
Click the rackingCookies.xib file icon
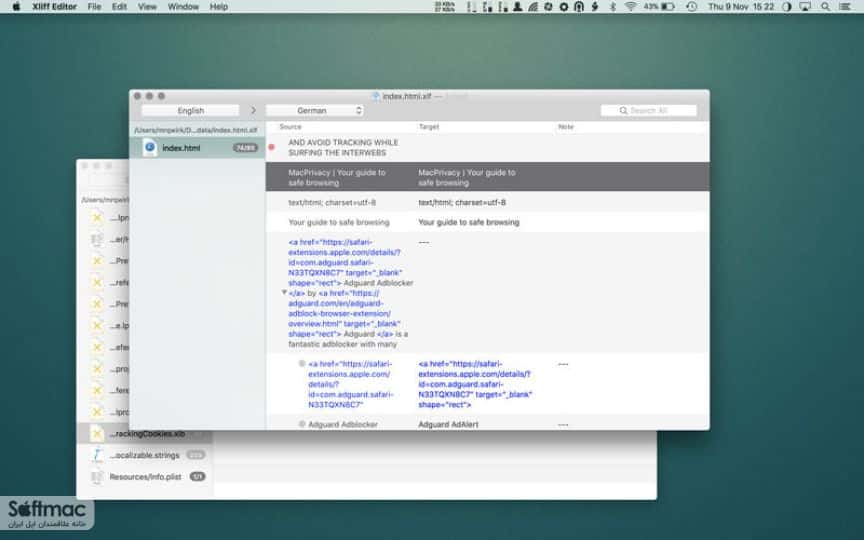[97, 434]
